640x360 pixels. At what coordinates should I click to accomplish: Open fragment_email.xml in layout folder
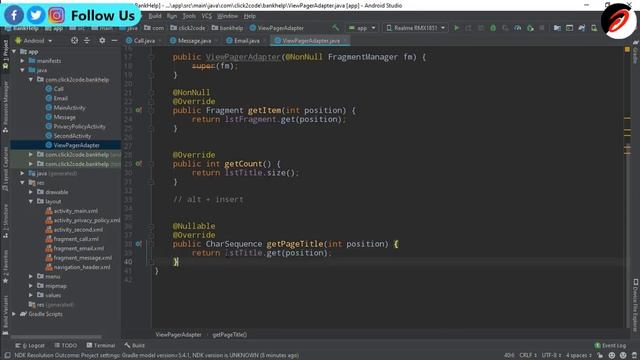(79, 249)
